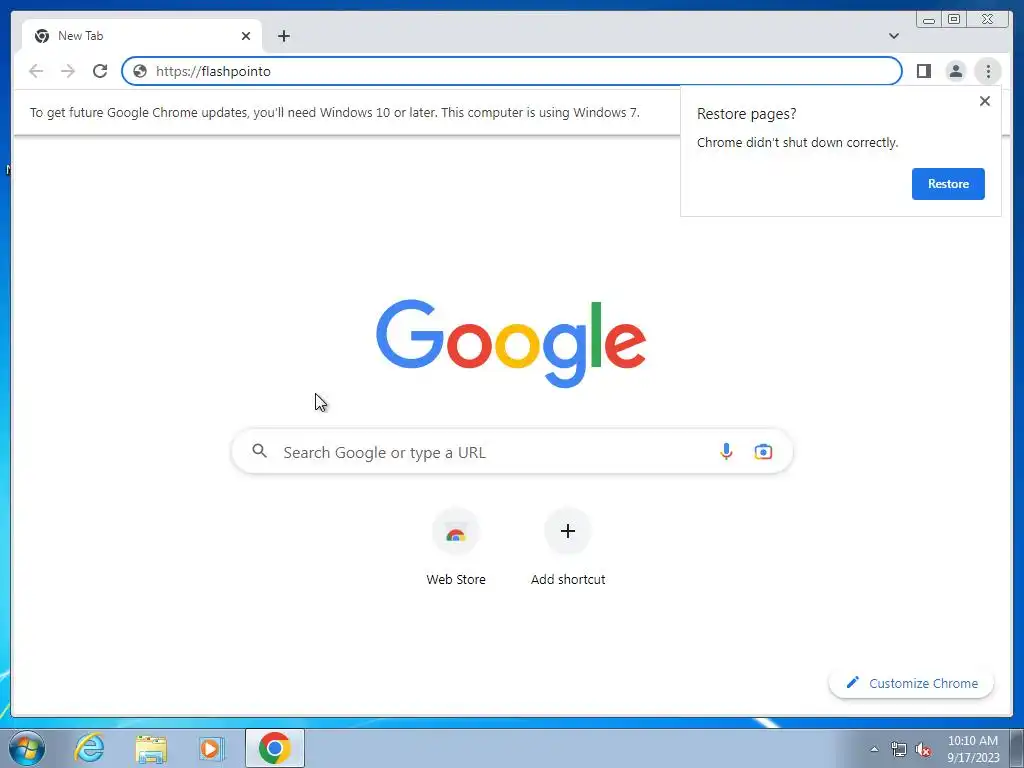
Task: Launch Internet Explorer from taskbar
Action: [x=89, y=748]
